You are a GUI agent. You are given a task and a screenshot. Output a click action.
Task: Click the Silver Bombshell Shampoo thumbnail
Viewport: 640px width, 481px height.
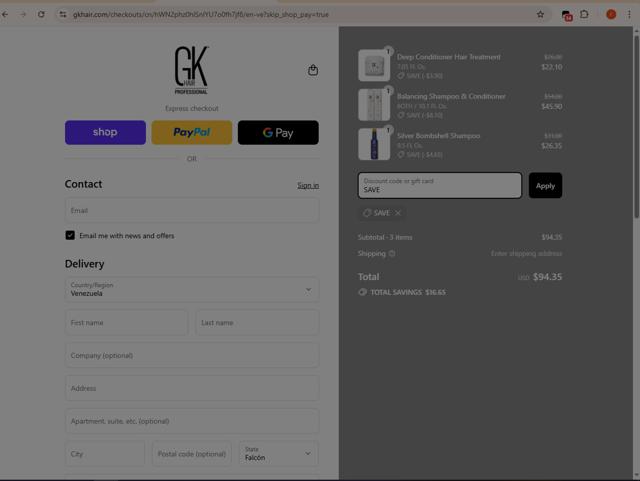point(374,144)
